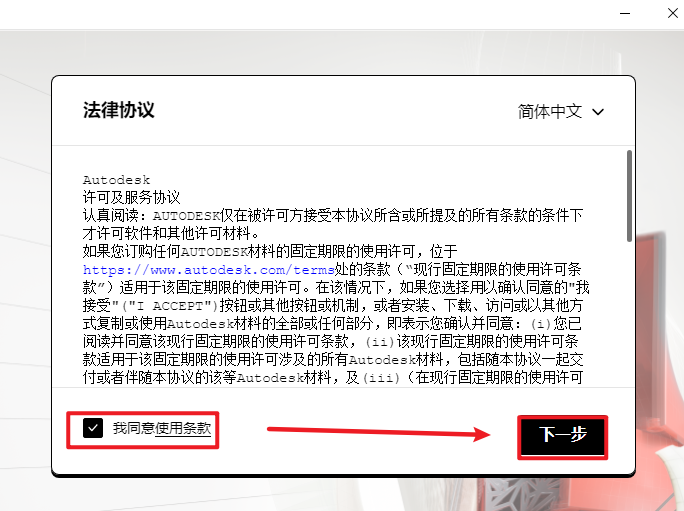Uncheck the 我同意使用条款 checkbox
The height and width of the screenshot is (511, 684).
[x=93, y=428]
